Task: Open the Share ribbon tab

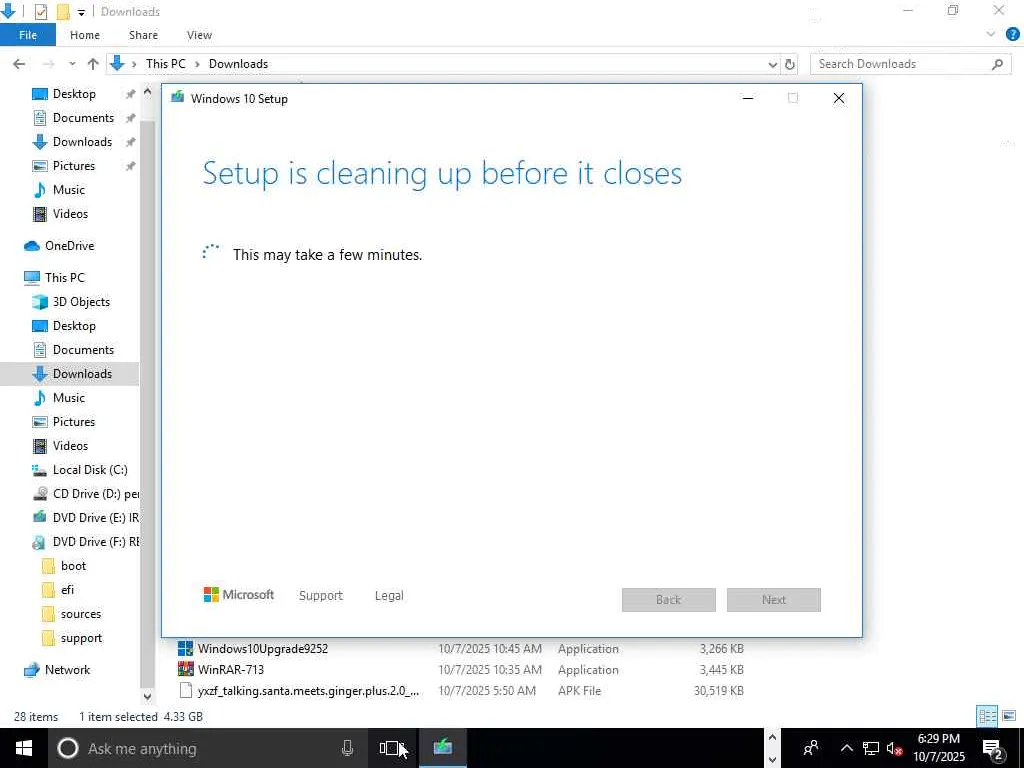Action: tap(143, 35)
